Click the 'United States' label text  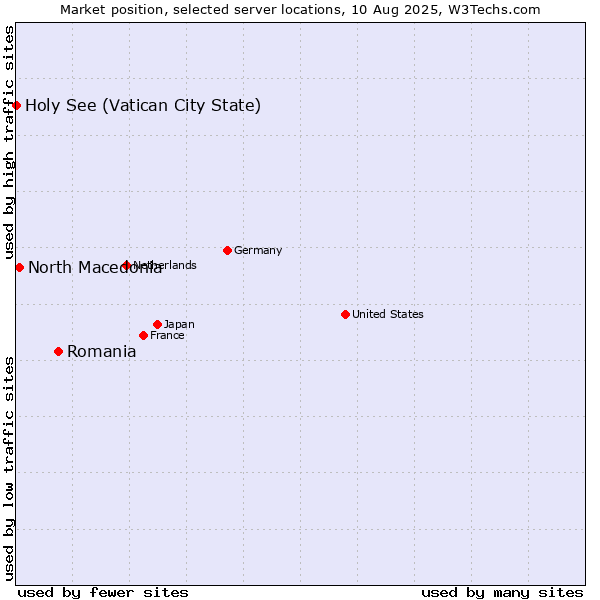point(388,314)
